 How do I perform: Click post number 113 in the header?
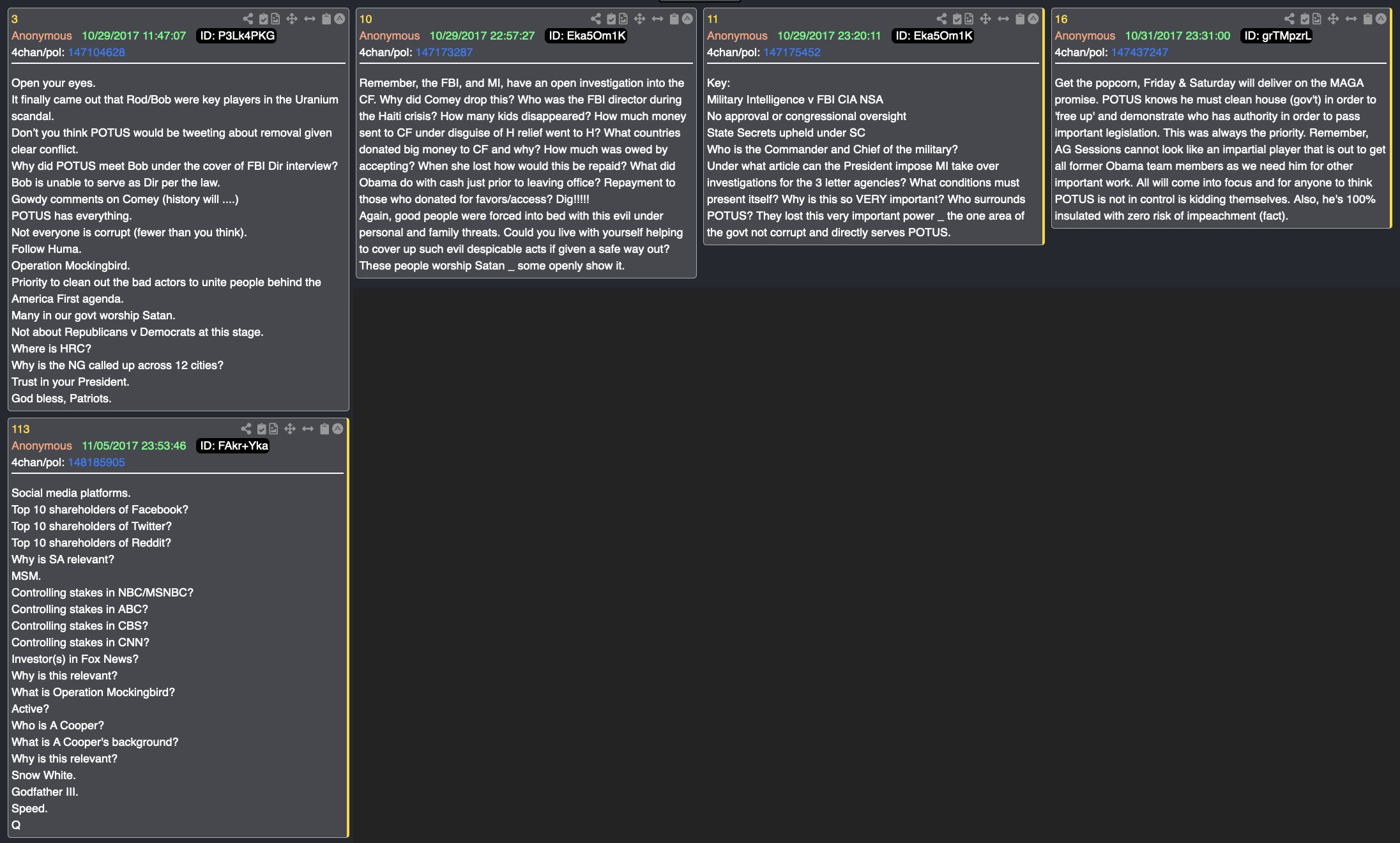[20, 429]
